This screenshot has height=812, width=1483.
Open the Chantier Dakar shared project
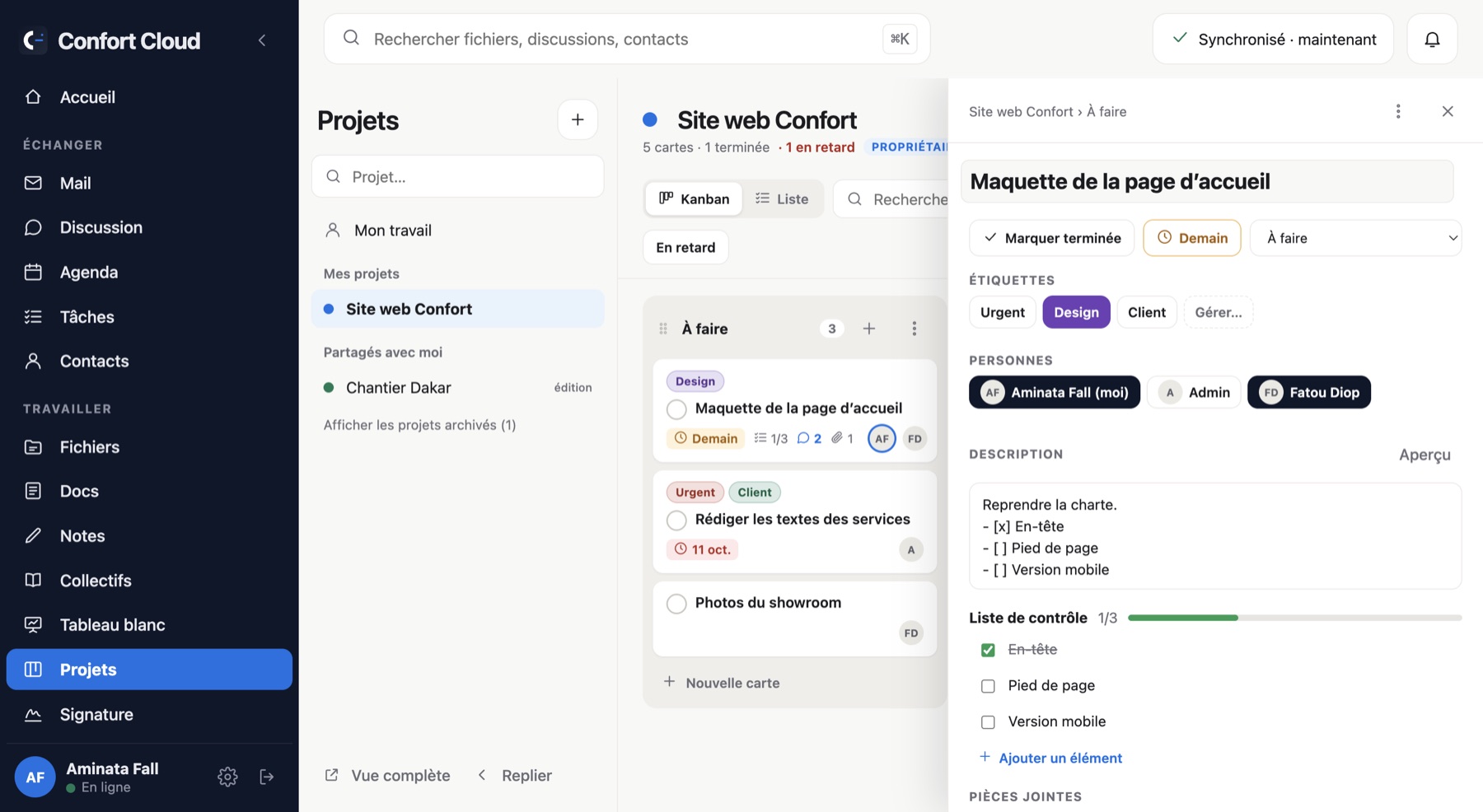coord(457,388)
